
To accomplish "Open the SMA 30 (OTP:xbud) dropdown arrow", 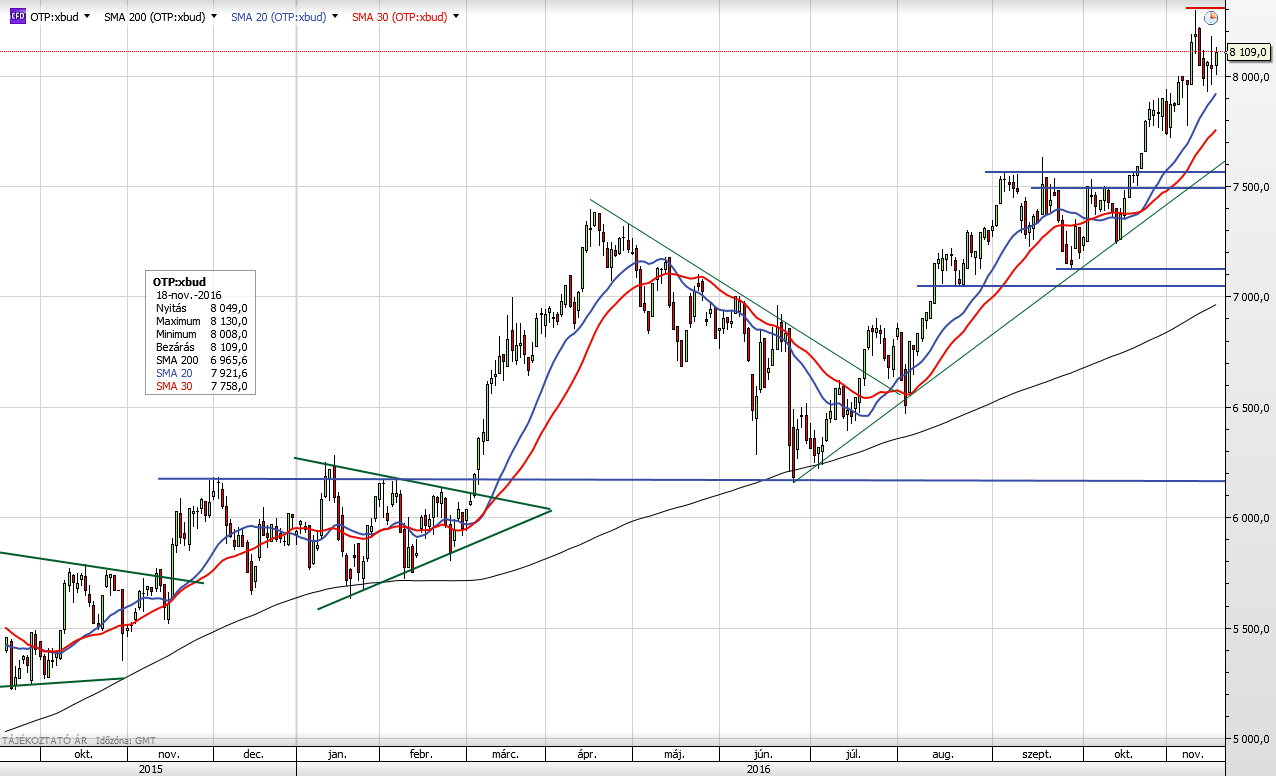I will (x=456, y=17).
